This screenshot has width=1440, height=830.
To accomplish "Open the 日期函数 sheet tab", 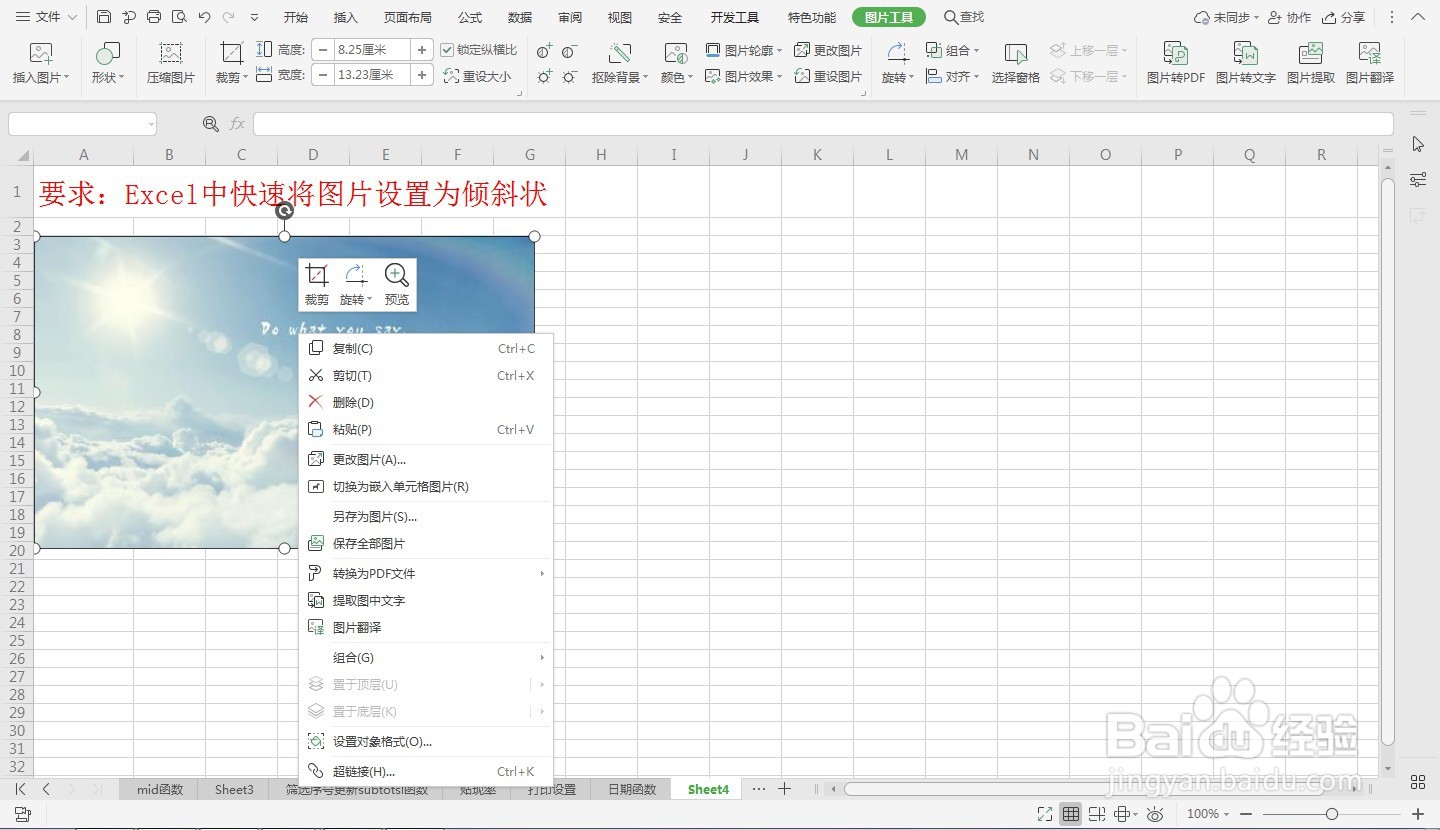I will tap(633, 789).
